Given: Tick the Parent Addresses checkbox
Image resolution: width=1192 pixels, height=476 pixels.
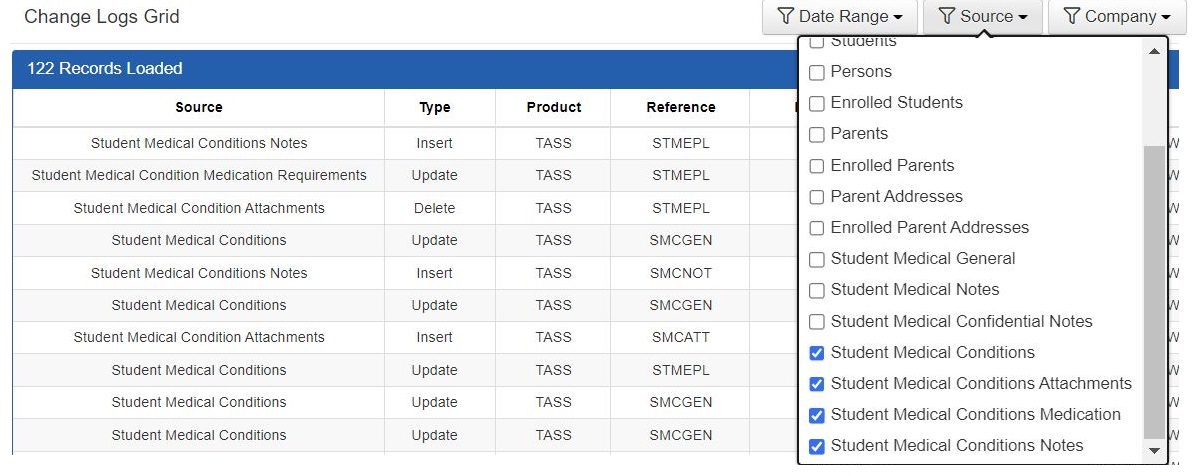Looking at the screenshot, I should (x=817, y=197).
